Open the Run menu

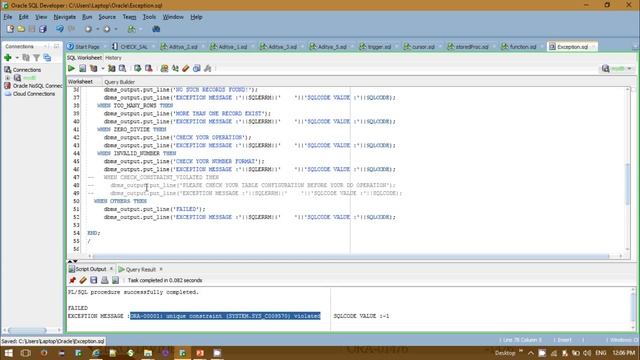click(87, 17)
